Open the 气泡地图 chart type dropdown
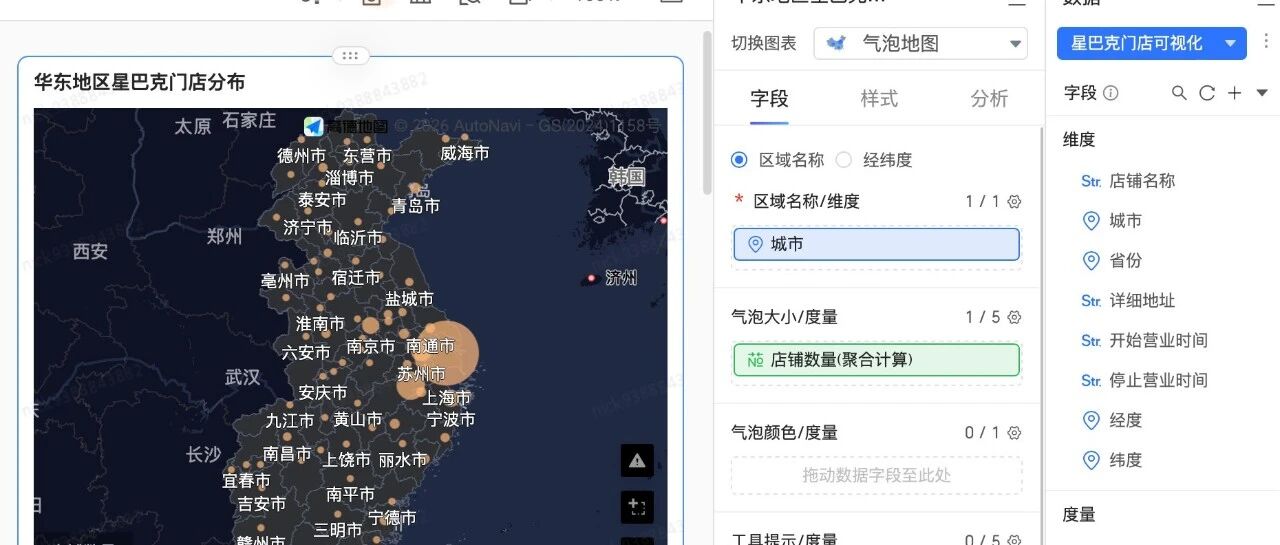 [x=921, y=43]
